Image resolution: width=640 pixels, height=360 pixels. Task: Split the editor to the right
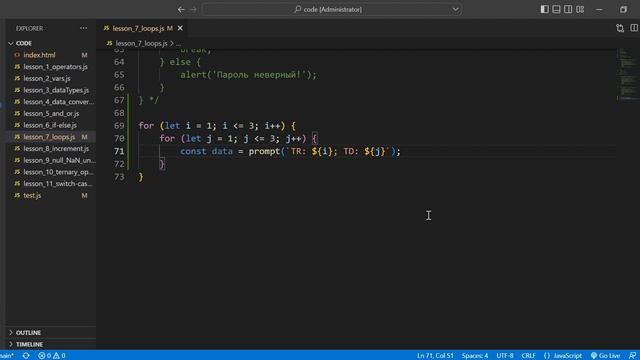coord(634,28)
